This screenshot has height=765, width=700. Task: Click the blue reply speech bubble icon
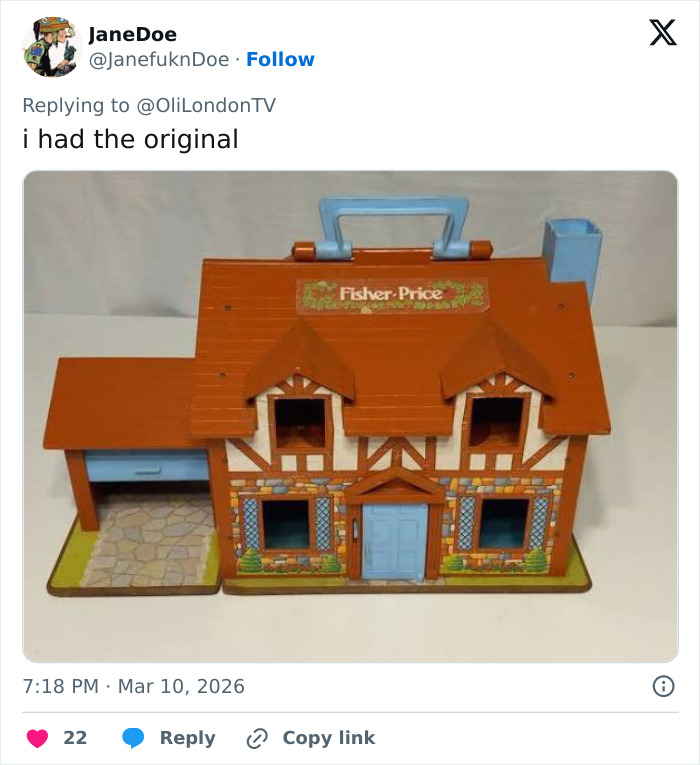tap(134, 738)
